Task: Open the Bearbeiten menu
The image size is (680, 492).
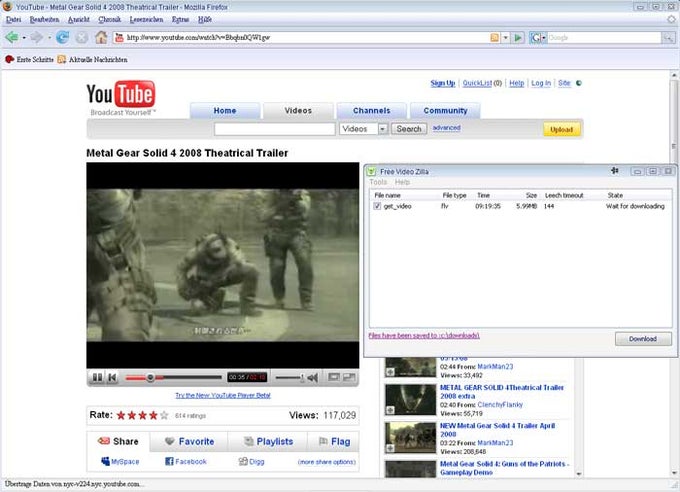Action: pyautogui.click(x=44, y=20)
